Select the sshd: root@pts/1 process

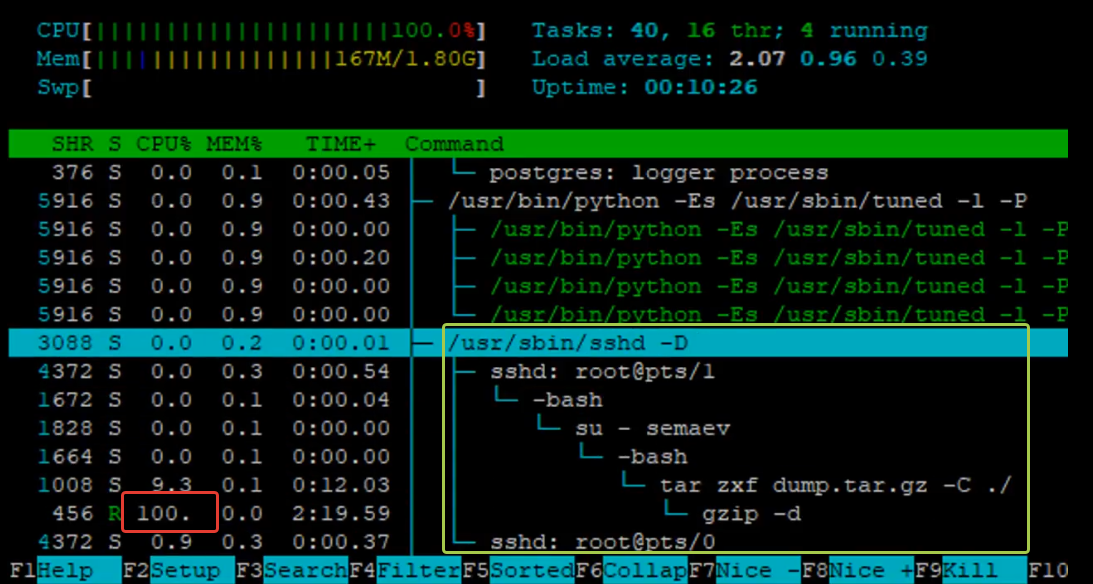click(537, 371)
